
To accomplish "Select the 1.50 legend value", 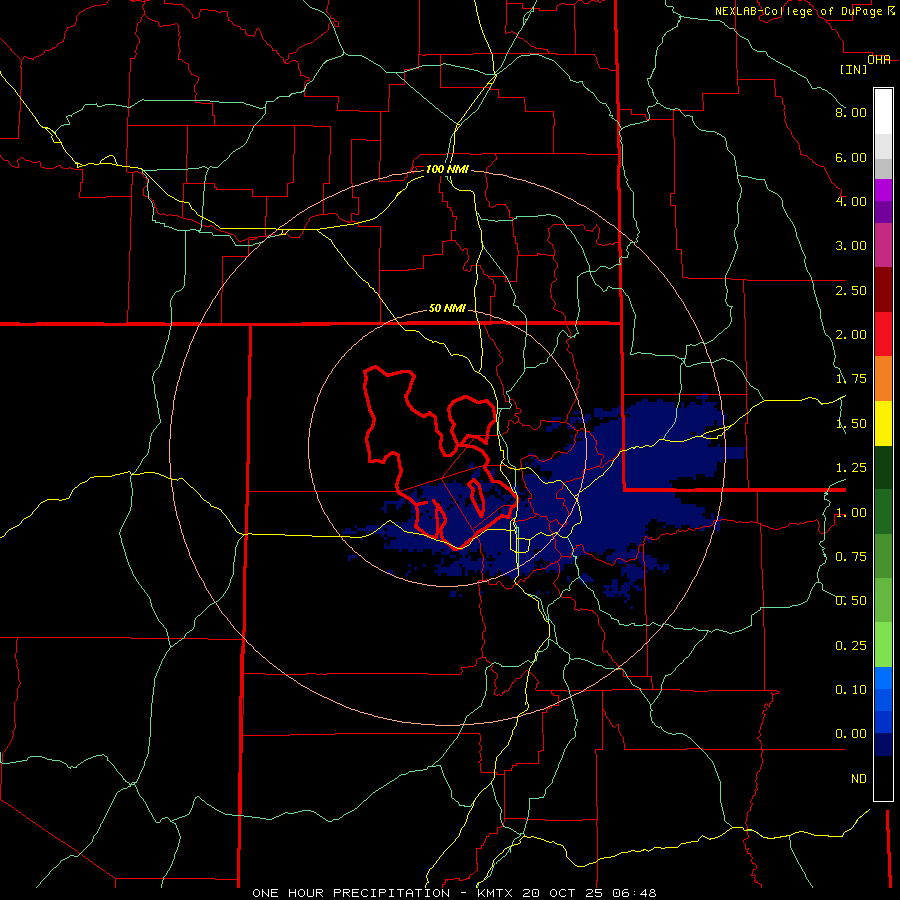I will 851,424.
